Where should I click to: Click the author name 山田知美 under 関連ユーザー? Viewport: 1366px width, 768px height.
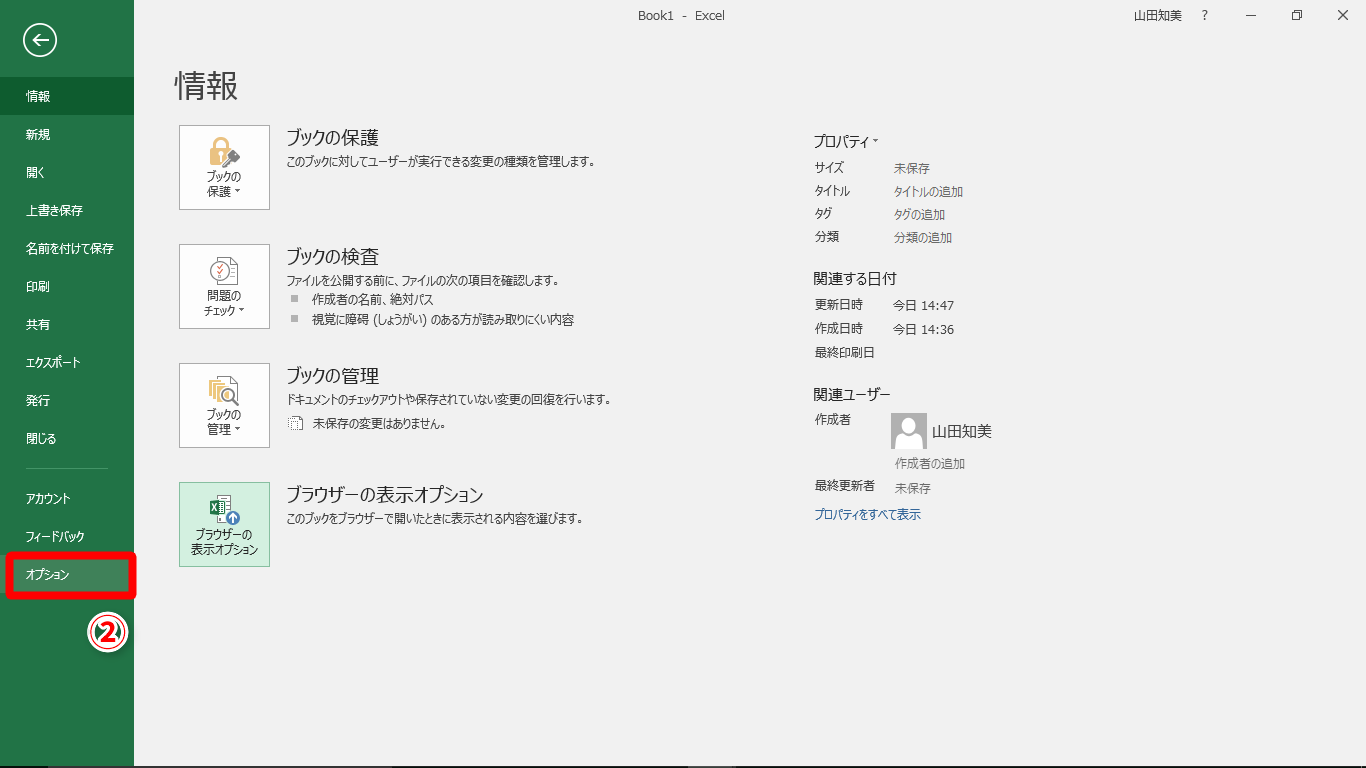(x=962, y=431)
